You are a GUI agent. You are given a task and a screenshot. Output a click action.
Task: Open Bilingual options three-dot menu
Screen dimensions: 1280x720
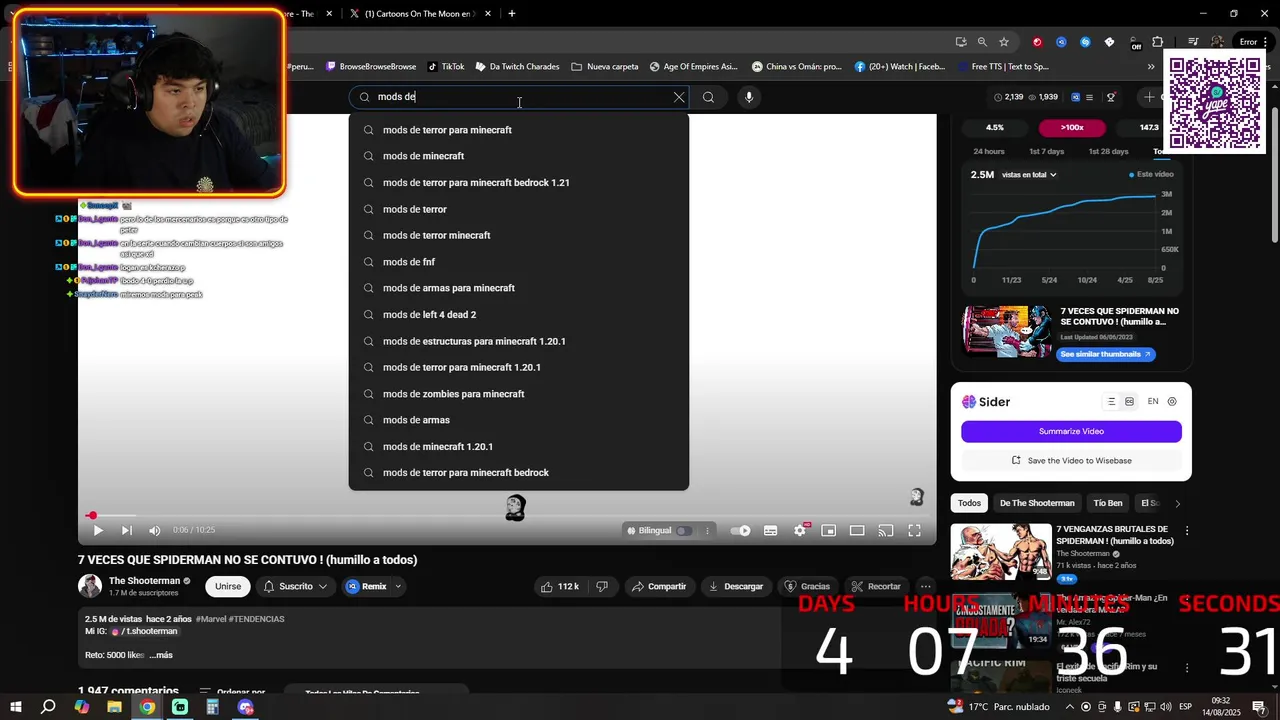point(707,531)
